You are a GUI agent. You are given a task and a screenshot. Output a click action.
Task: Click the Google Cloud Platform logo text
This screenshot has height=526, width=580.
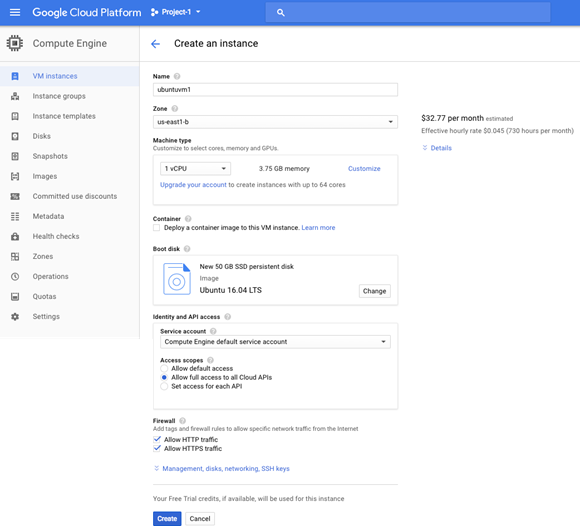pyautogui.click(x=87, y=12)
